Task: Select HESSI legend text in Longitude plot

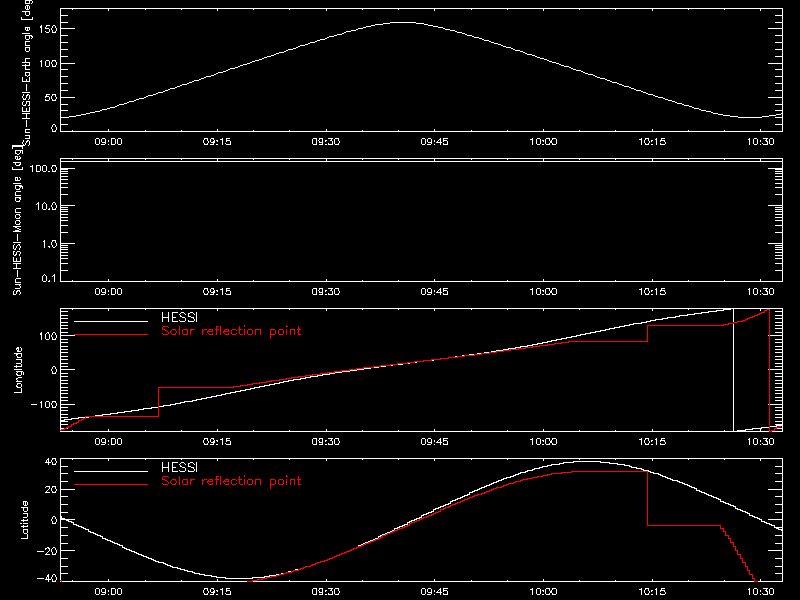Action: tap(179, 317)
